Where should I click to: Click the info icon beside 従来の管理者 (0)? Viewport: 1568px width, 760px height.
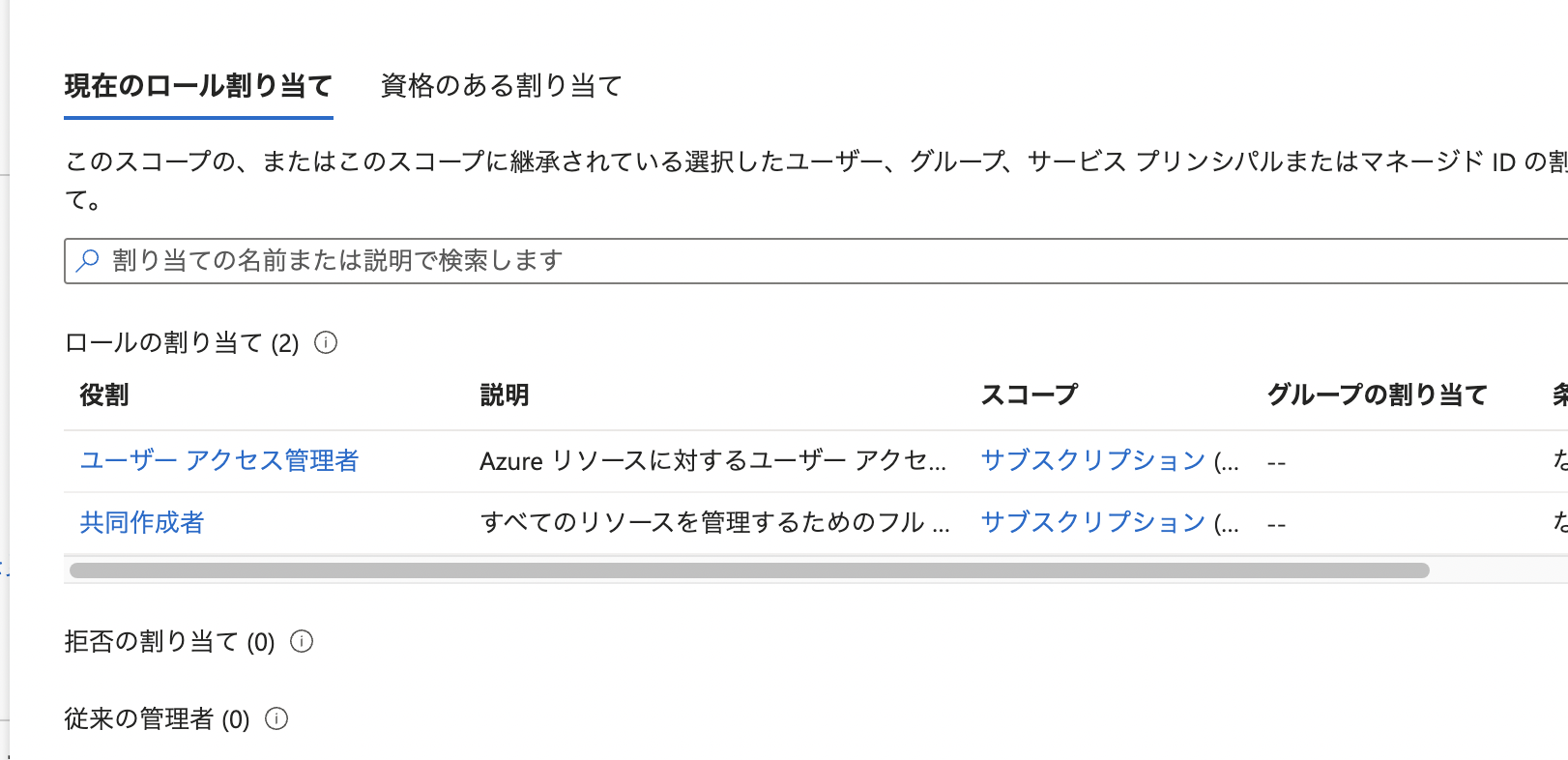[278, 718]
